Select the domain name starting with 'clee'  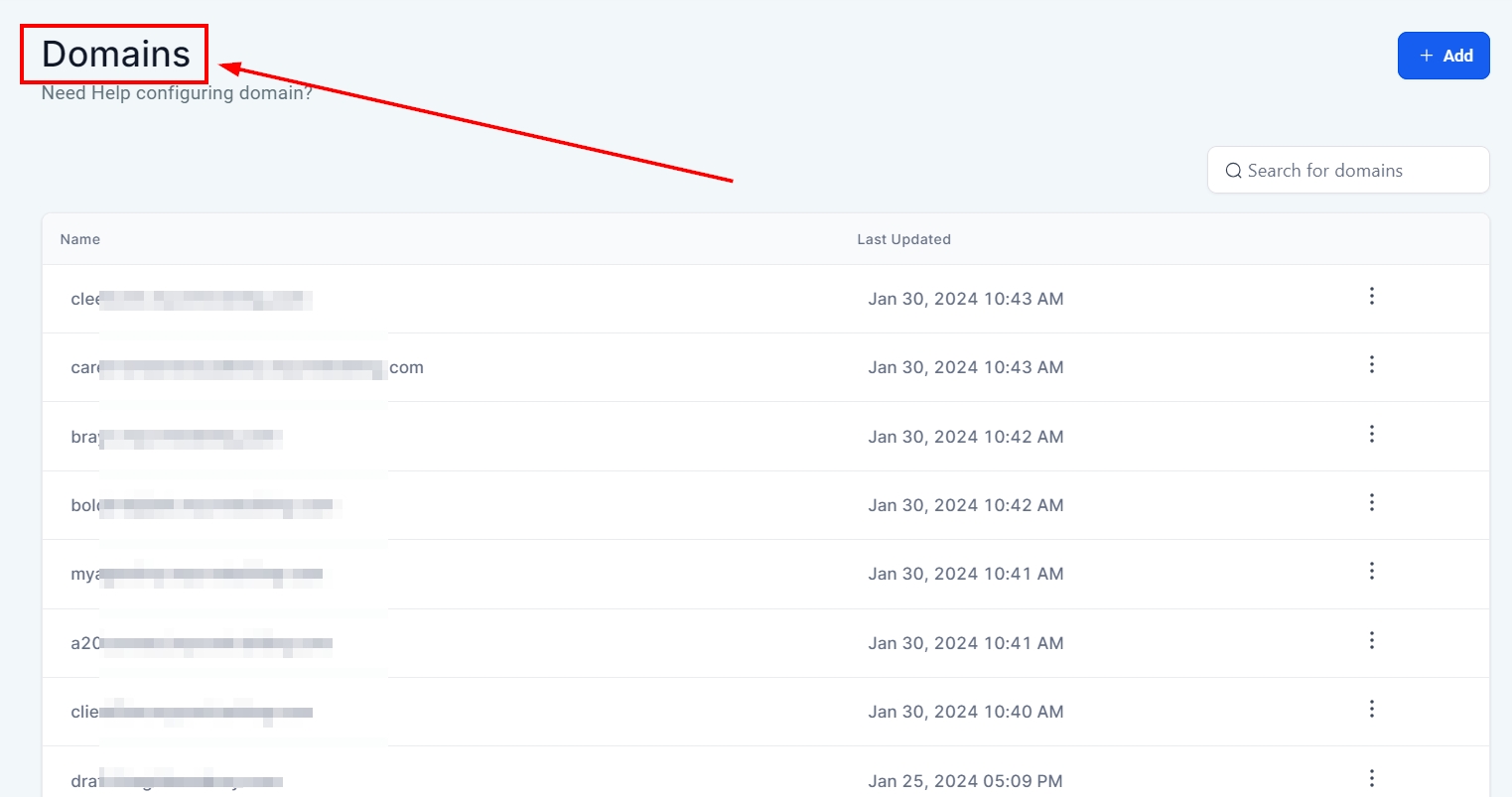(191, 299)
